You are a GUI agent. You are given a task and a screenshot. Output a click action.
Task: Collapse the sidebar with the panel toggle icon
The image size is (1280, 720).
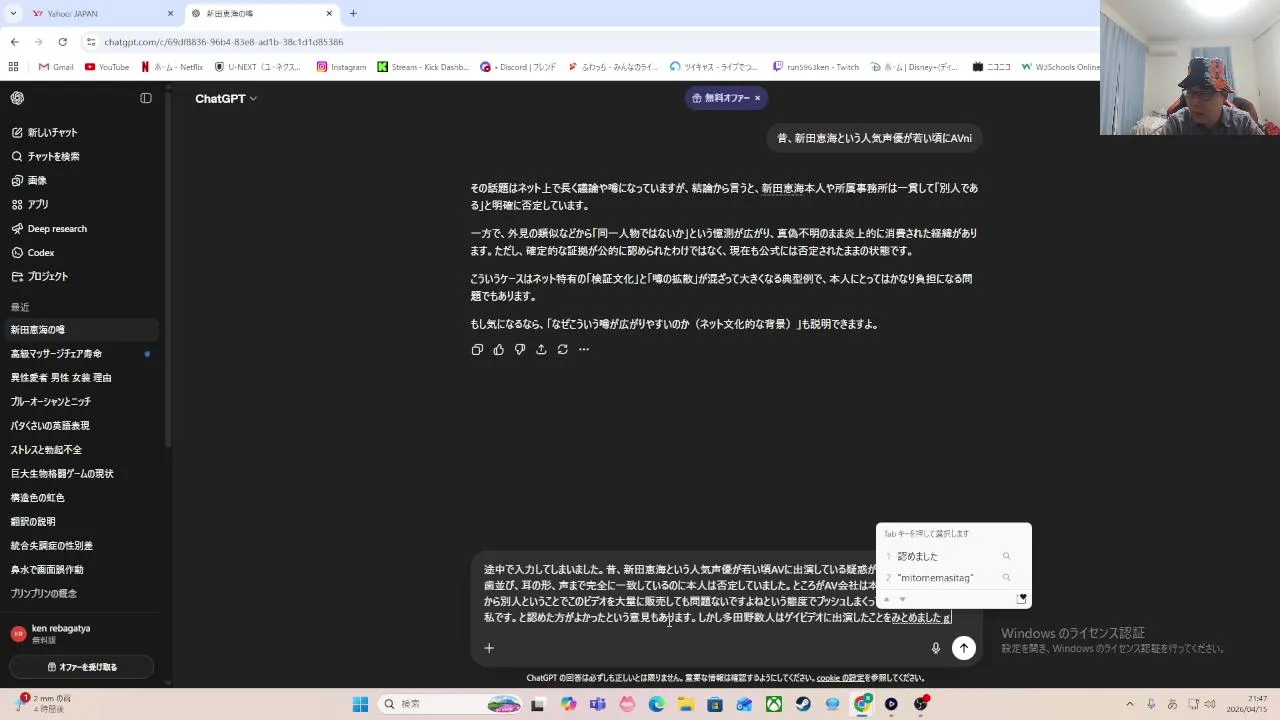(x=146, y=98)
